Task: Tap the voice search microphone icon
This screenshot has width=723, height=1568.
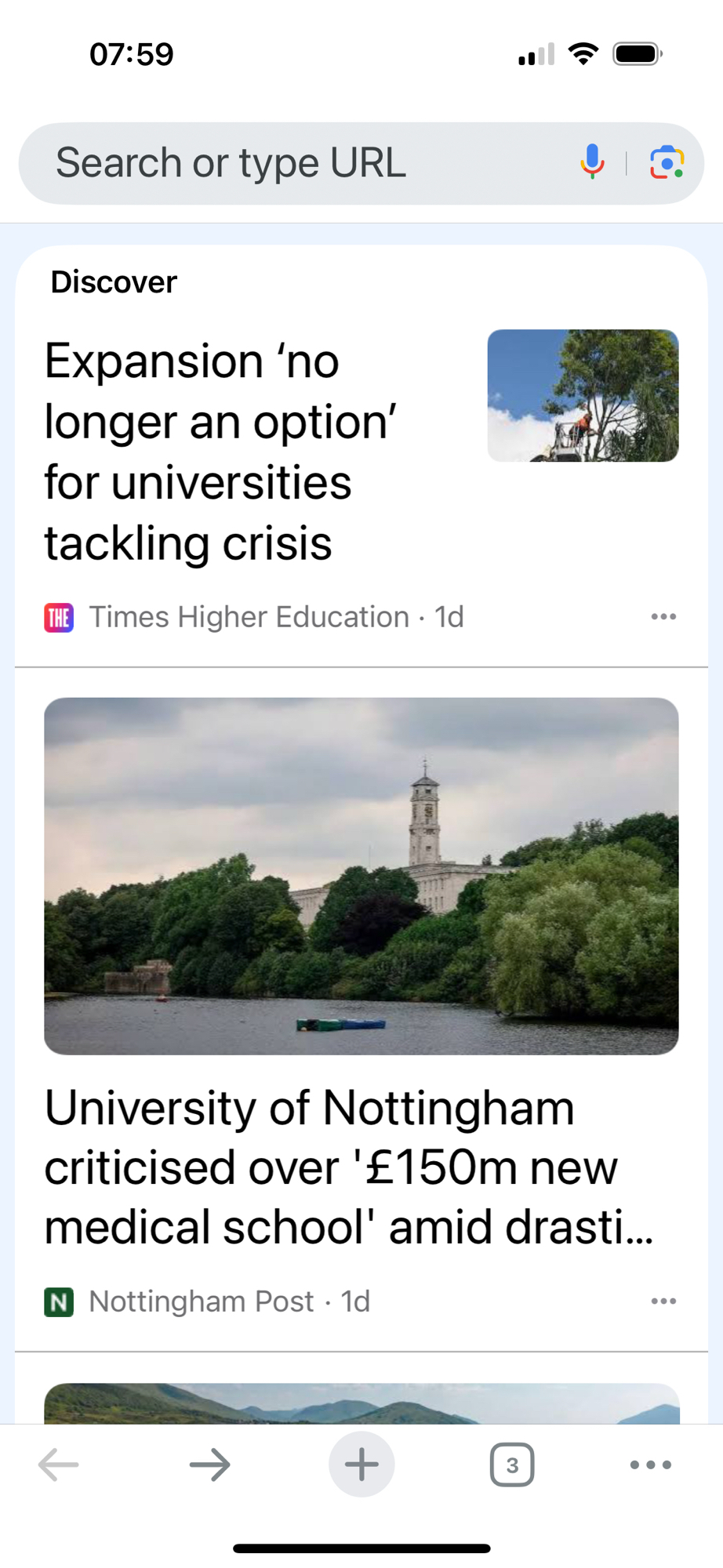Action: click(593, 162)
